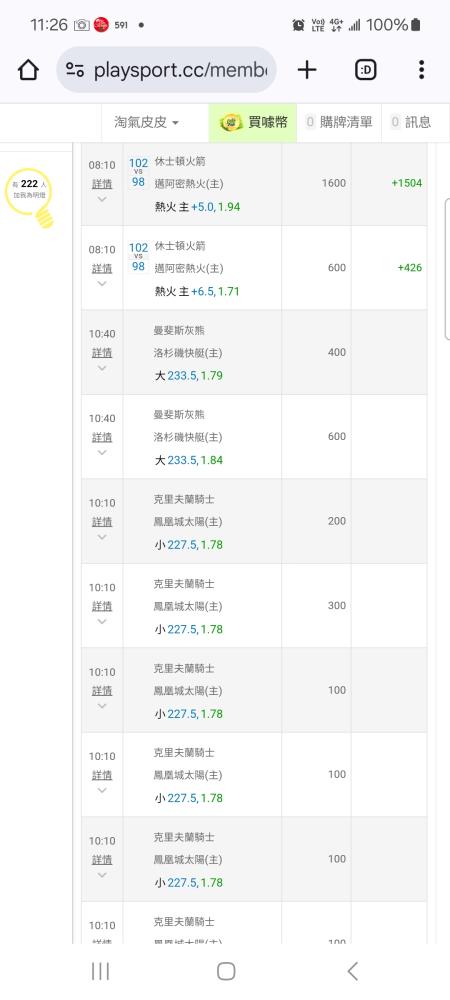The width and height of the screenshot is (450, 1000).
Task: Expand chevron under the first 10:10 詳情
Action: [102, 537]
